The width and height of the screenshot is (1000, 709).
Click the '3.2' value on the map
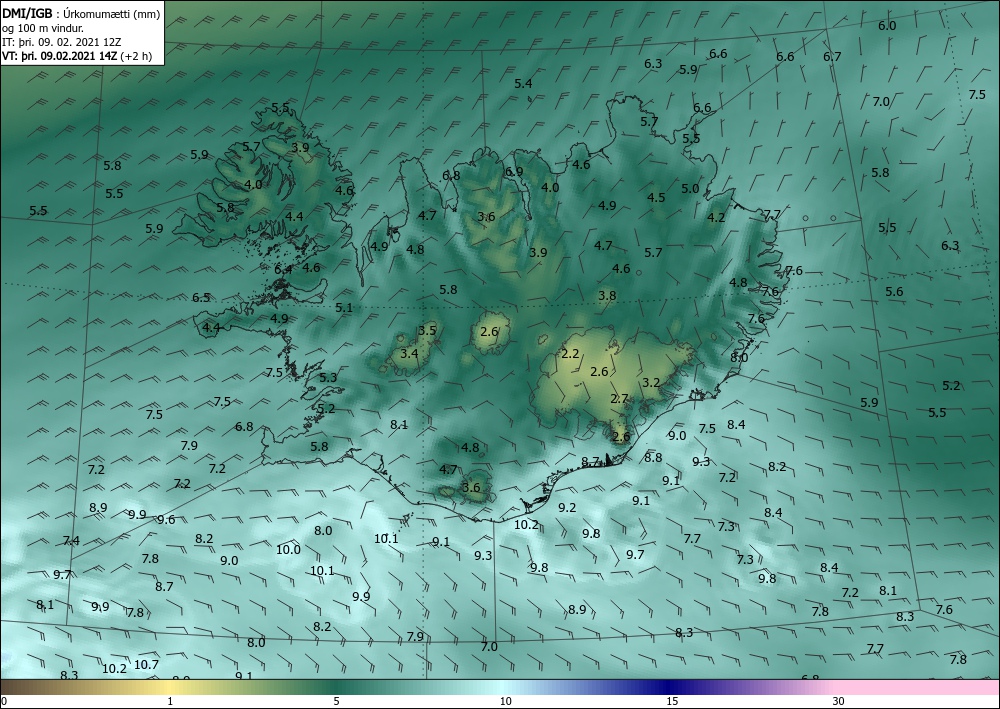pos(651,383)
